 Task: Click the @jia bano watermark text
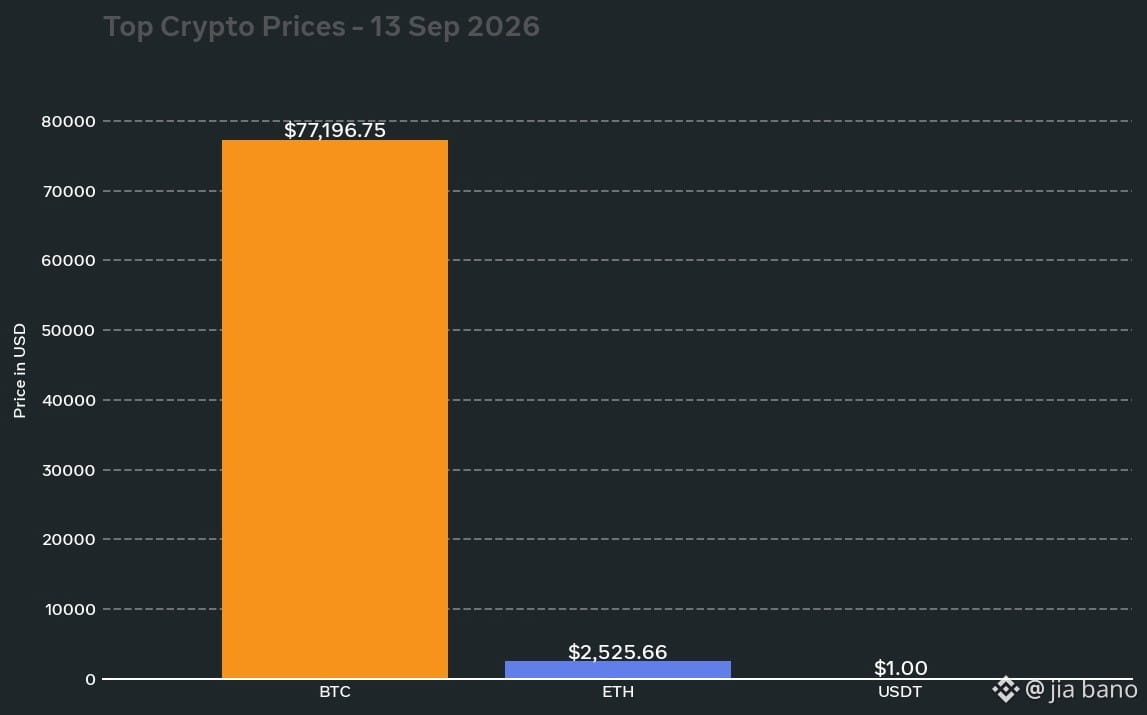click(x=1081, y=689)
